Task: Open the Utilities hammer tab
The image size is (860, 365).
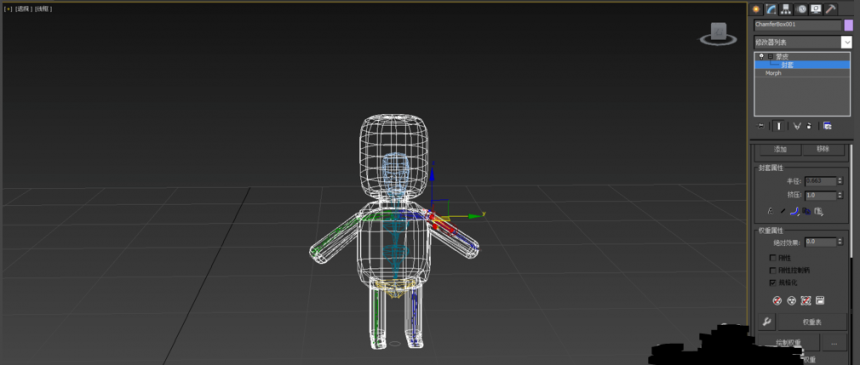Action: click(830, 9)
